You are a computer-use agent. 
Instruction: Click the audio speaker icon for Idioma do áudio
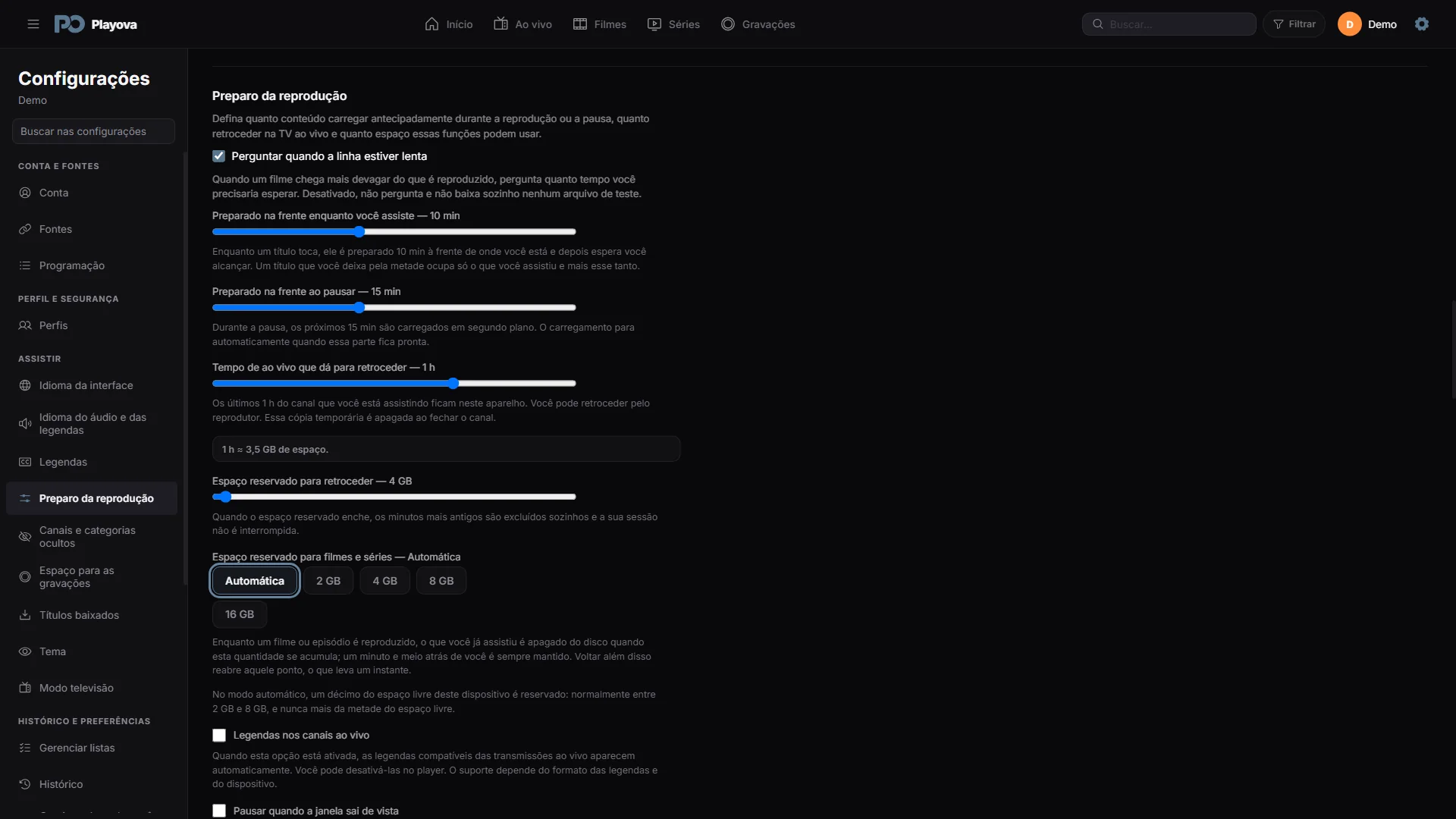point(25,424)
